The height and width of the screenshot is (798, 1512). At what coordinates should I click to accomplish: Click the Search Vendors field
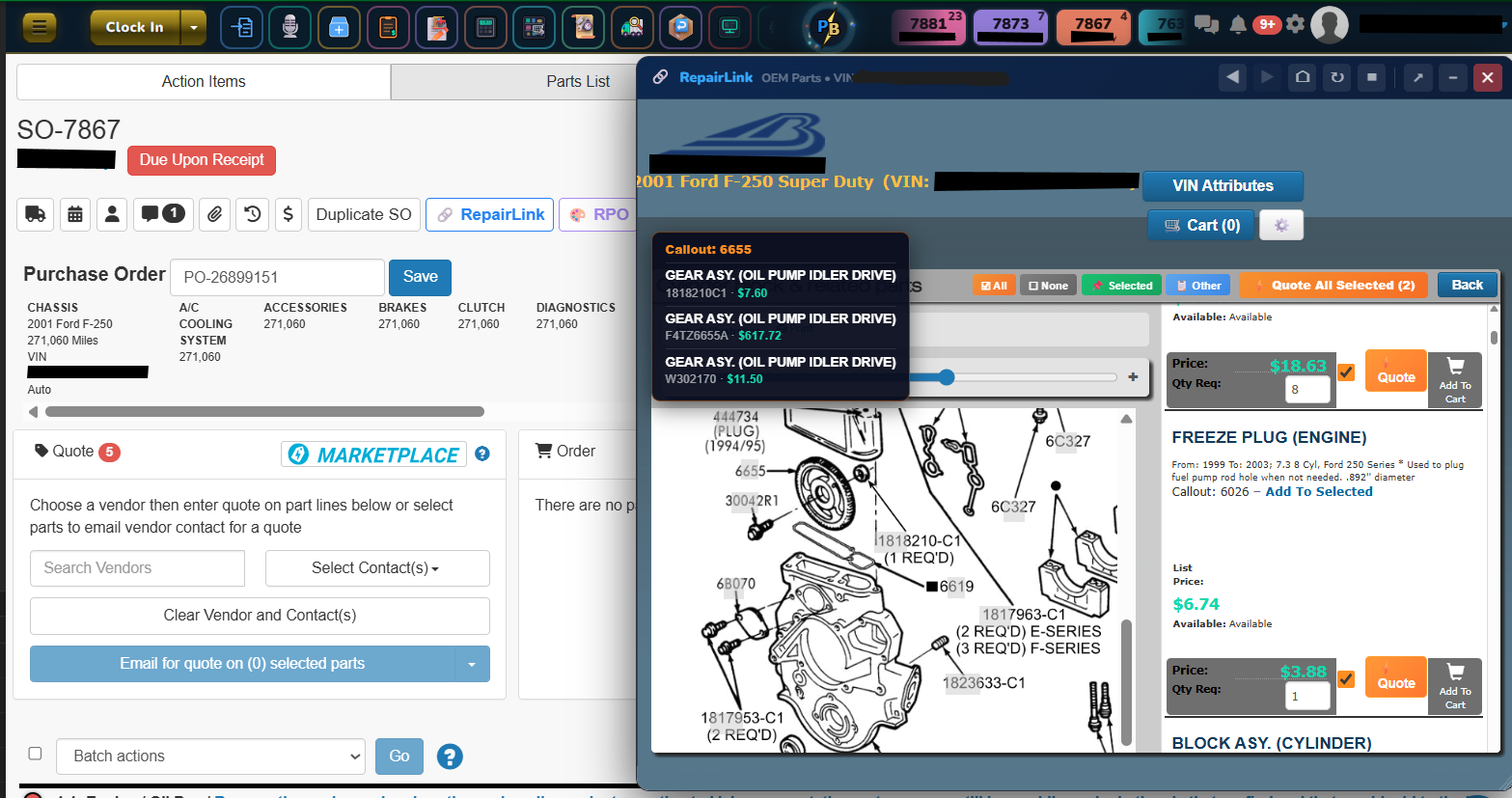(137, 568)
